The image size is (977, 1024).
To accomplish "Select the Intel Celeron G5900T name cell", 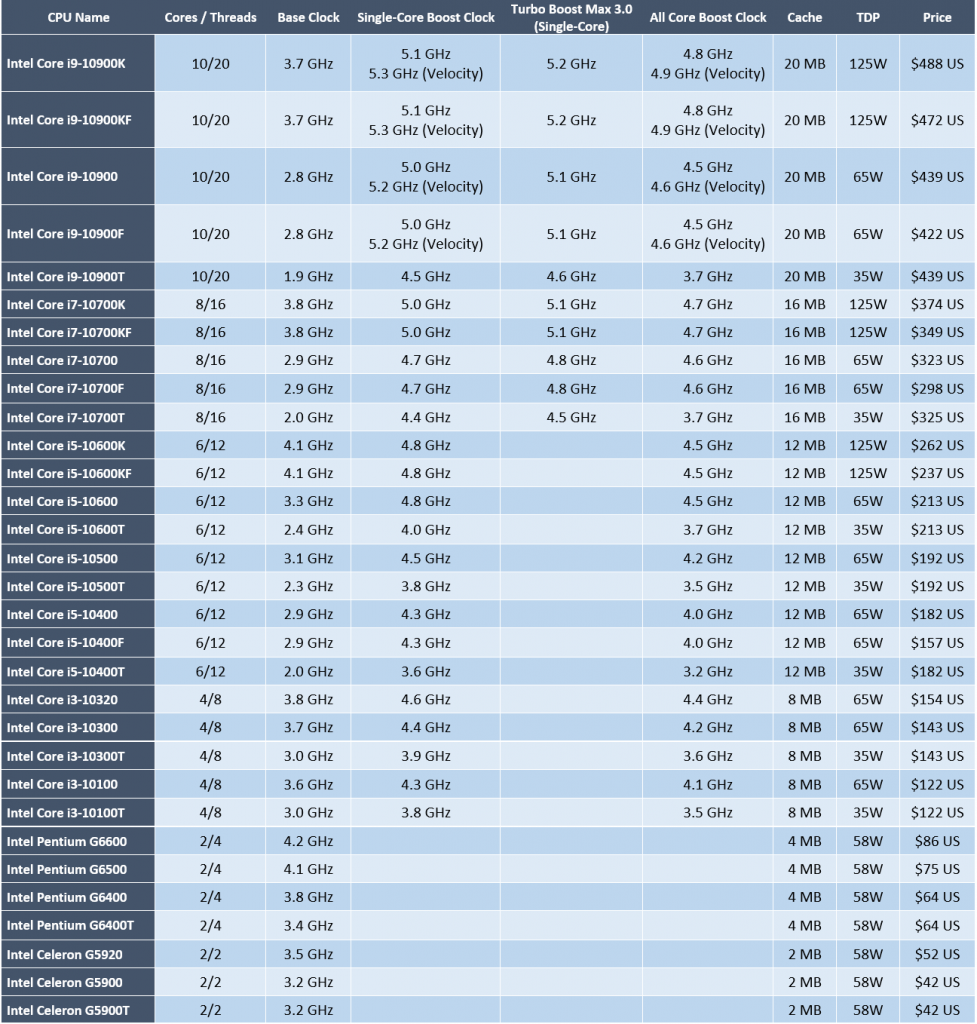I will pos(78,1010).
